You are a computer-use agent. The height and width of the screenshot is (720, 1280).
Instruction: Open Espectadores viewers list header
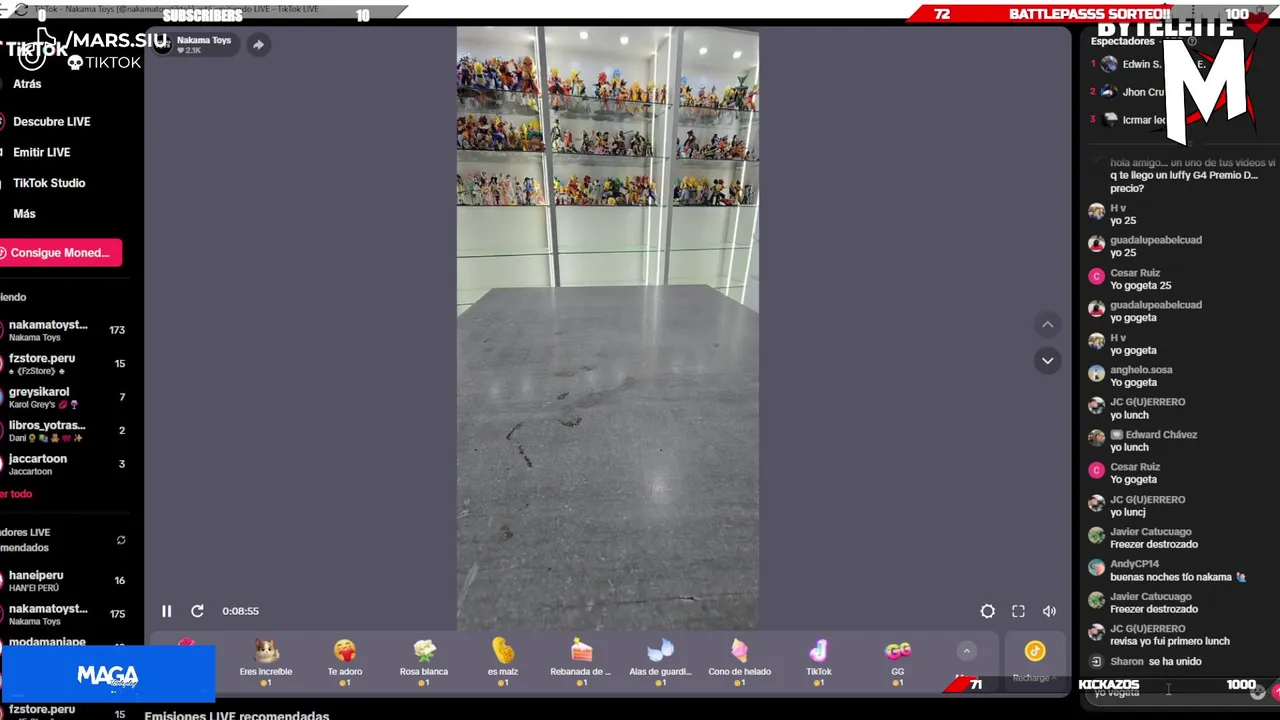click(1123, 41)
